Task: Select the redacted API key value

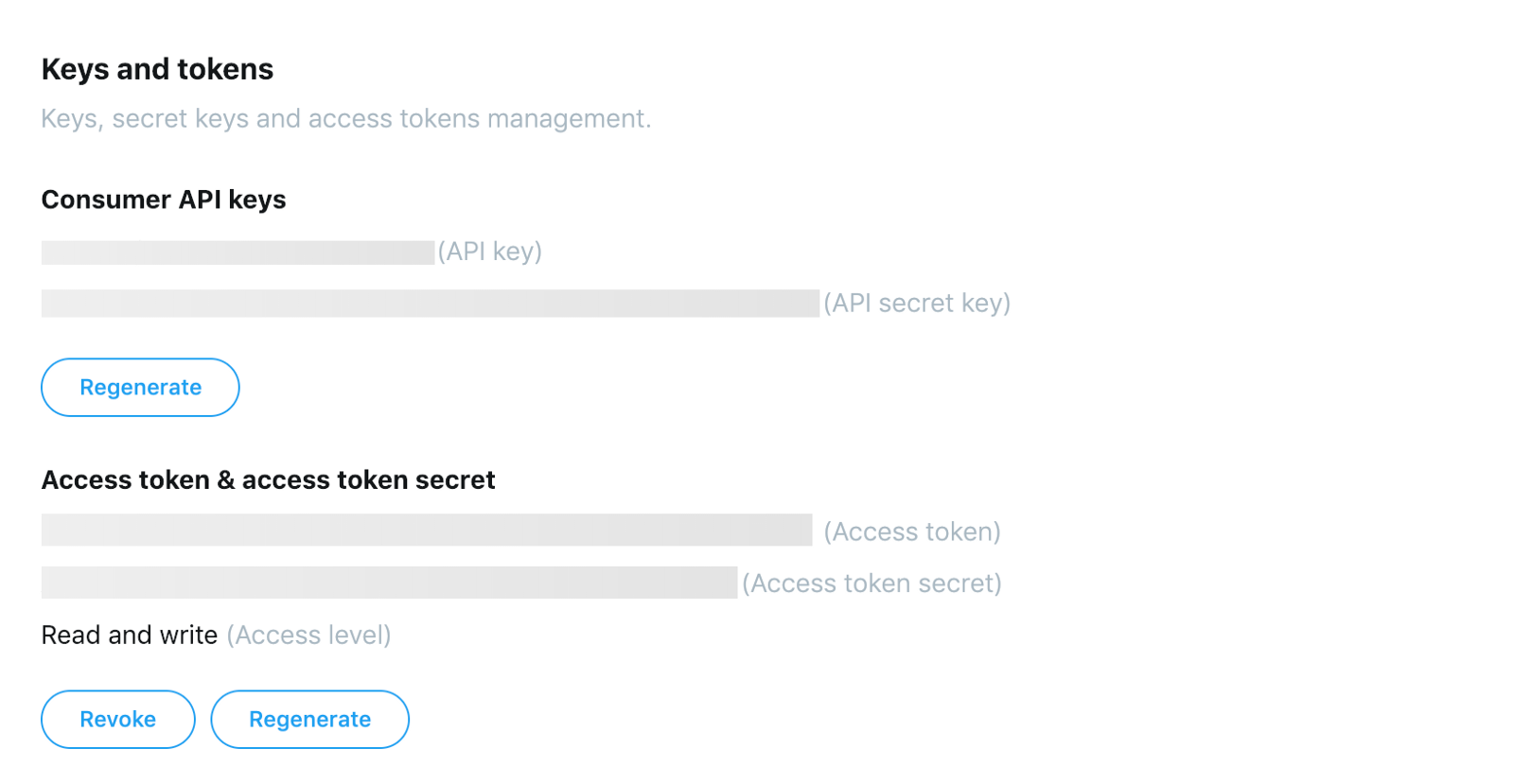Action: click(238, 253)
